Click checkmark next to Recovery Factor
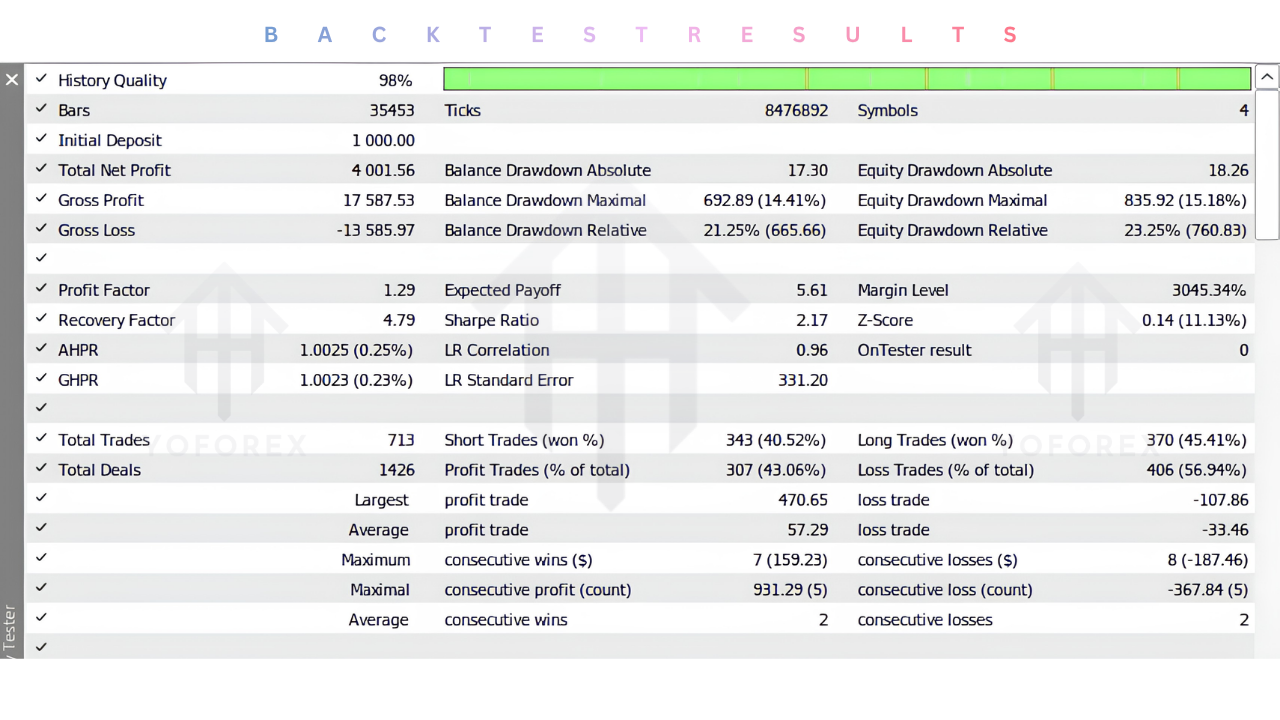This screenshot has height=720, width=1280. (x=41, y=318)
